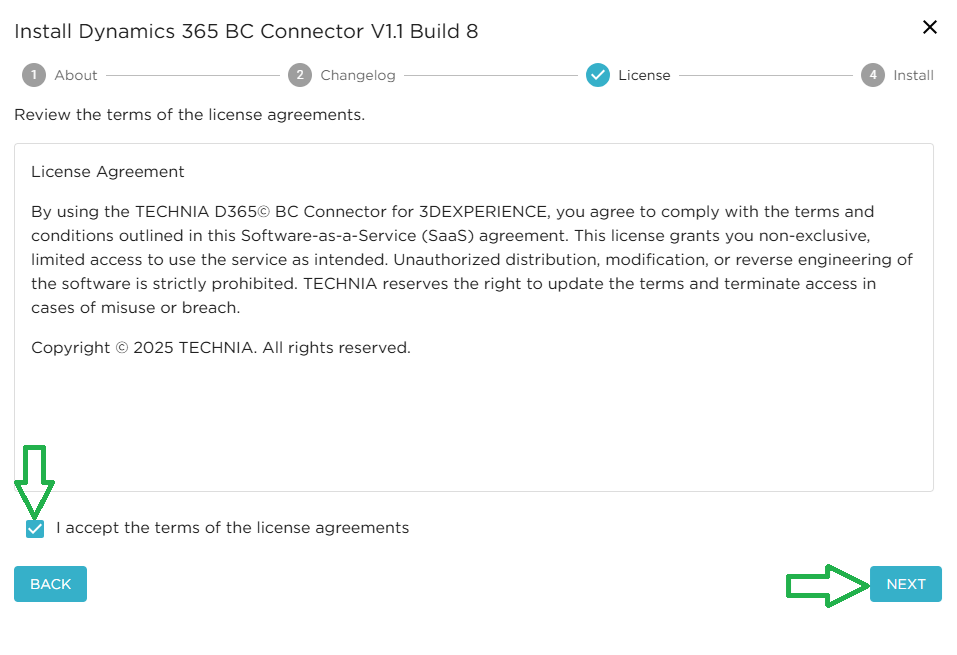Click the License step checkmark icon
Image resolution: width=957 pixels, height=655 pixels.
click(x=598, y=75)
